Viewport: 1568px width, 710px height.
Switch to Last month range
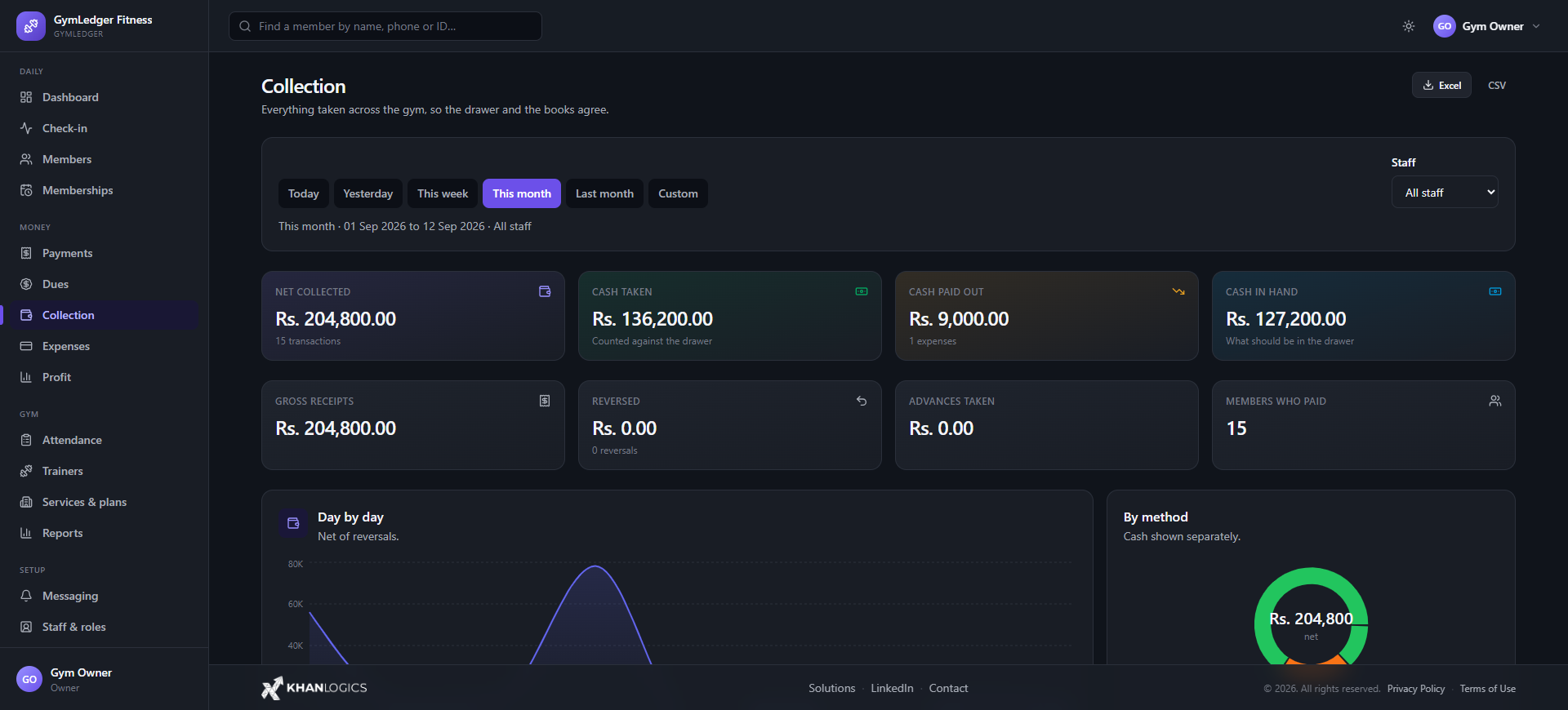604,193
